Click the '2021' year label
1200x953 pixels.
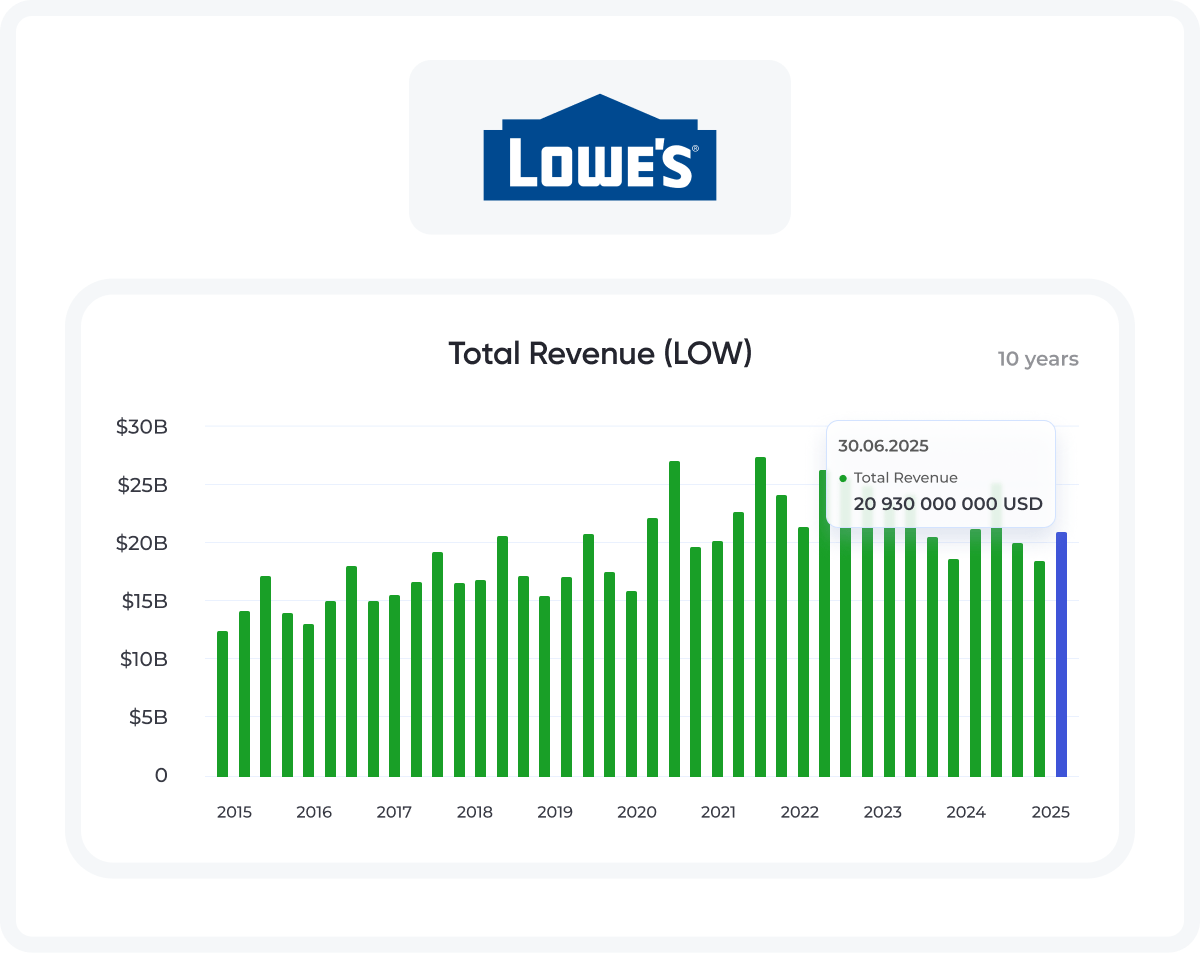pos(718,812)
